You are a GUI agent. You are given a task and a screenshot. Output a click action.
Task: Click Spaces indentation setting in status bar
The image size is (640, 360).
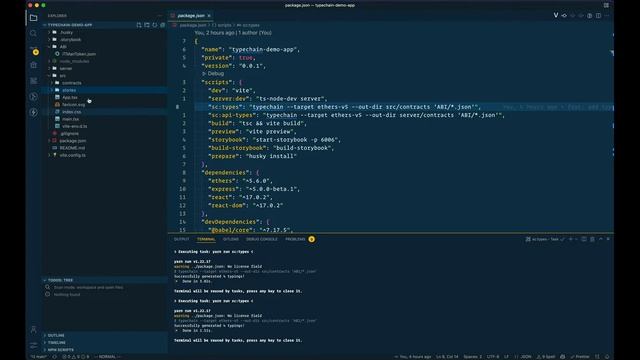coord(473,357)
